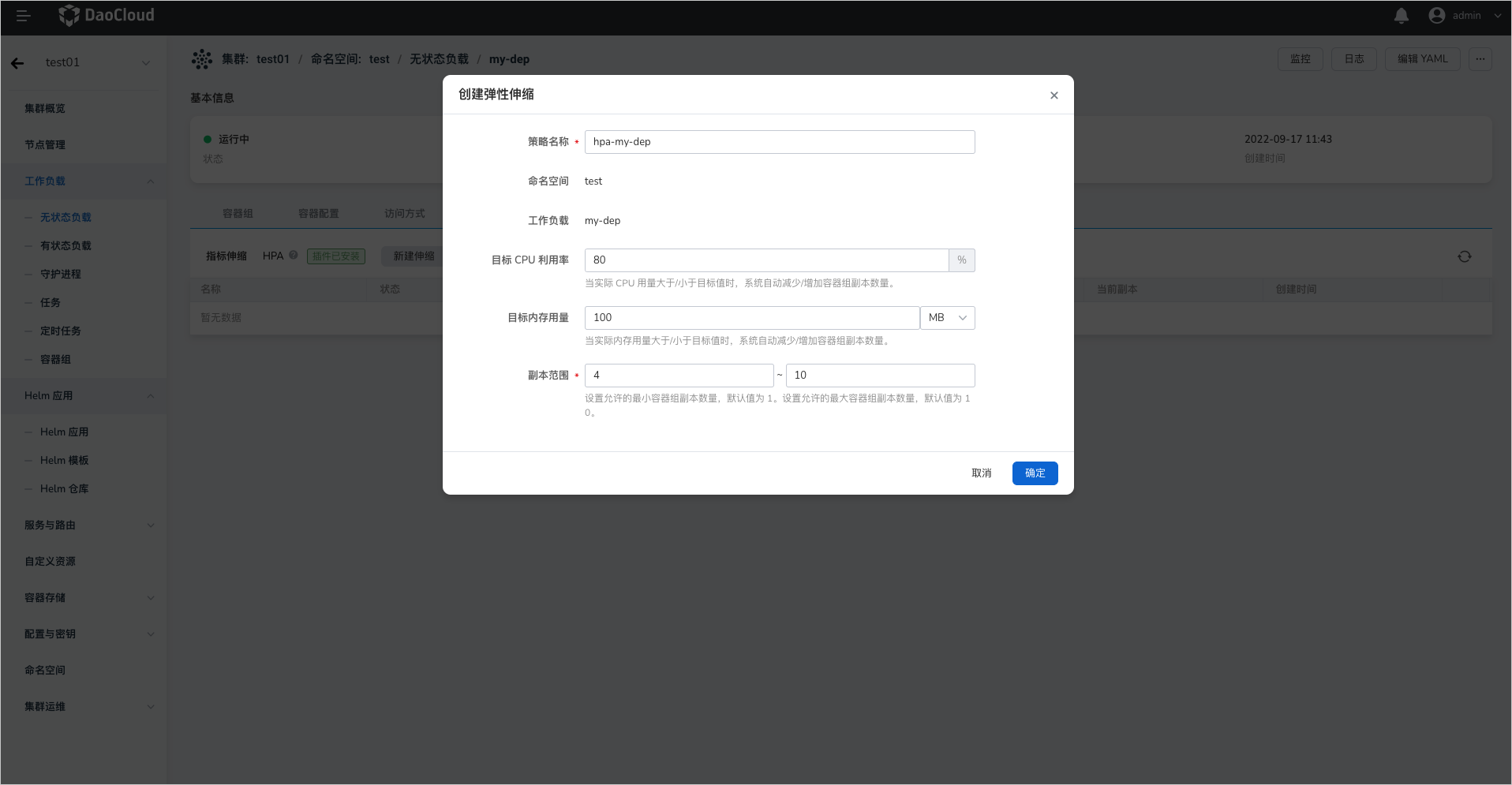
Task: Click the test01 cluster breadcrumb link
Action: click(x=273, y=59)
